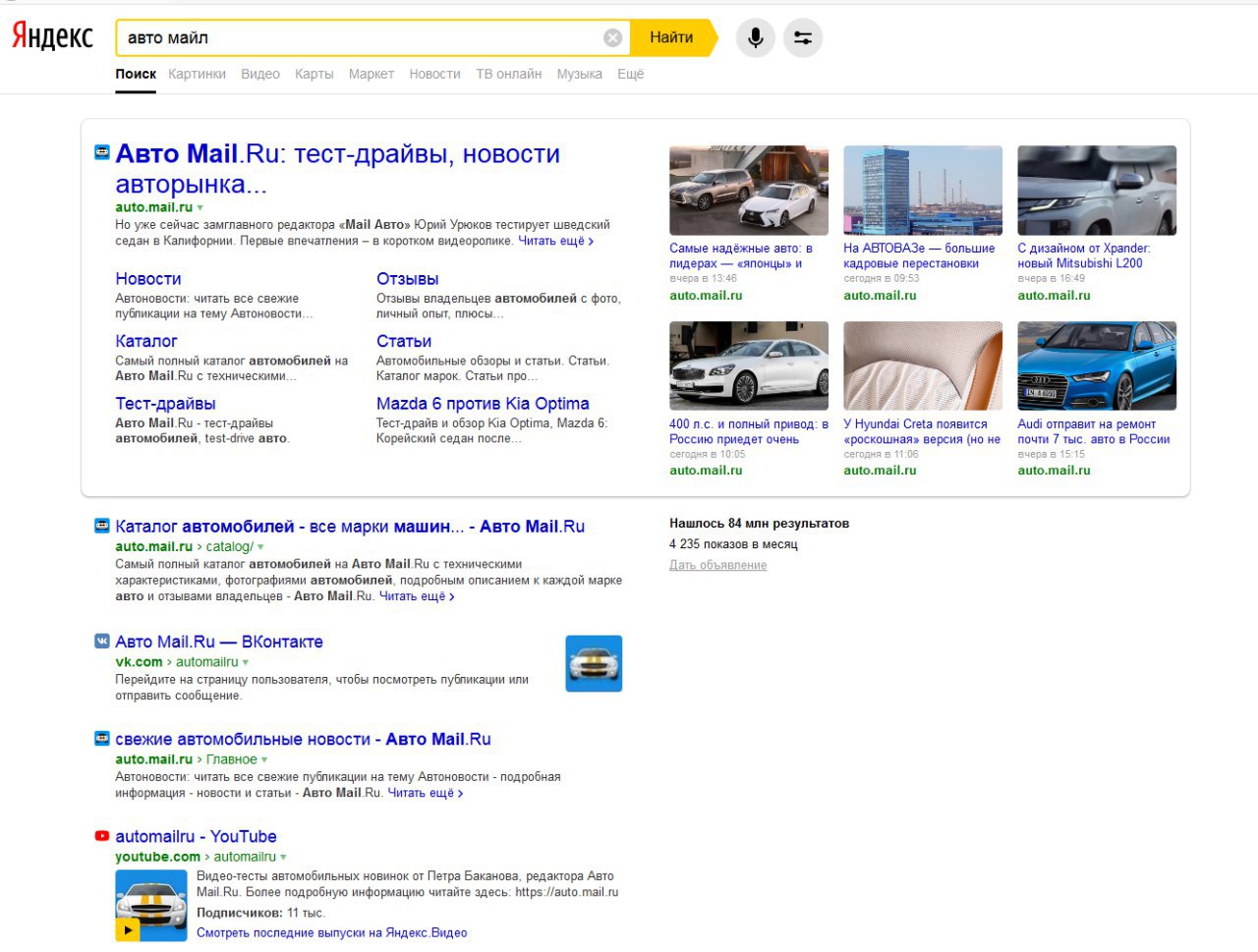Click catalog/ path in Каталог result URL

point(229,547)
